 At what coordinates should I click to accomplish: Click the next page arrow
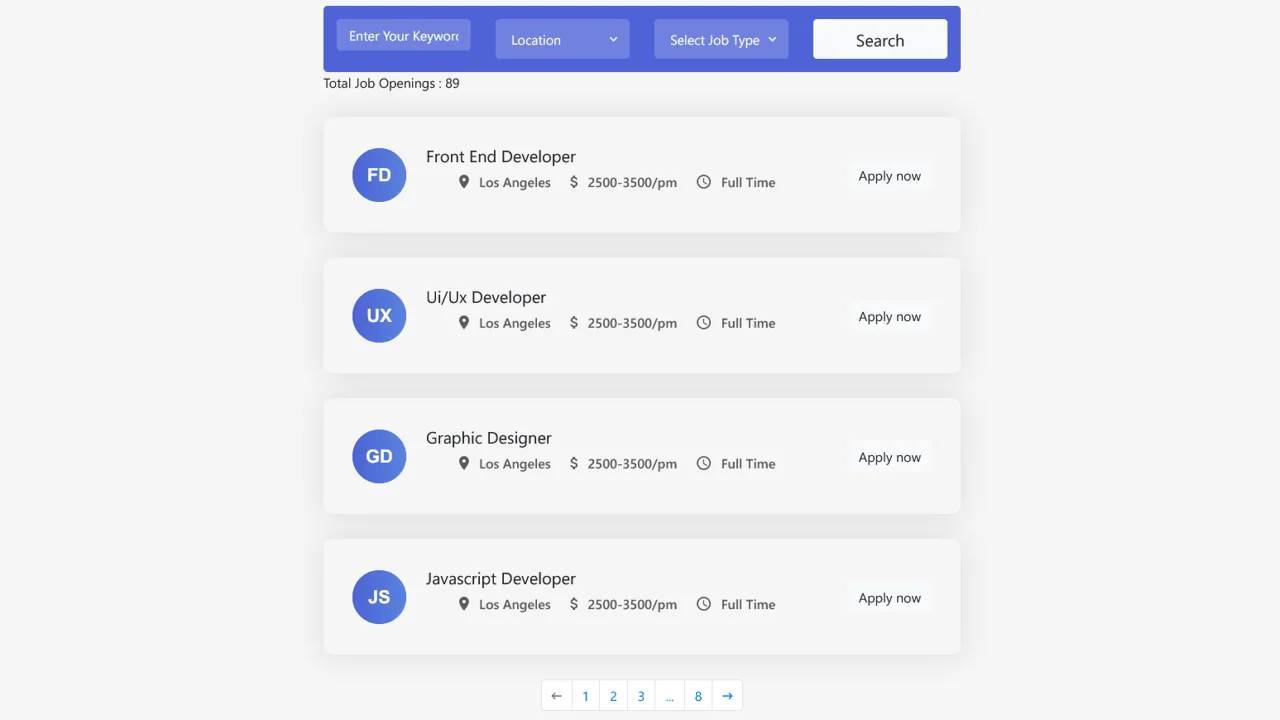[727, 695]
